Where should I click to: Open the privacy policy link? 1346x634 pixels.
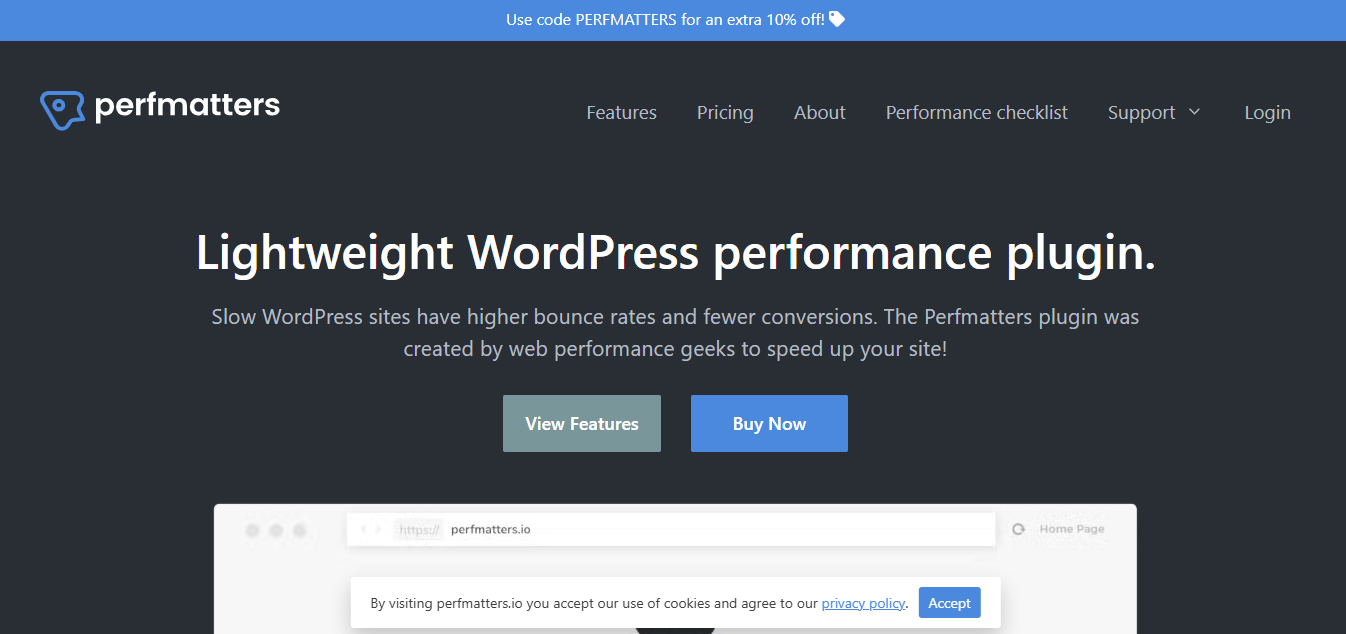click(864, 603)
